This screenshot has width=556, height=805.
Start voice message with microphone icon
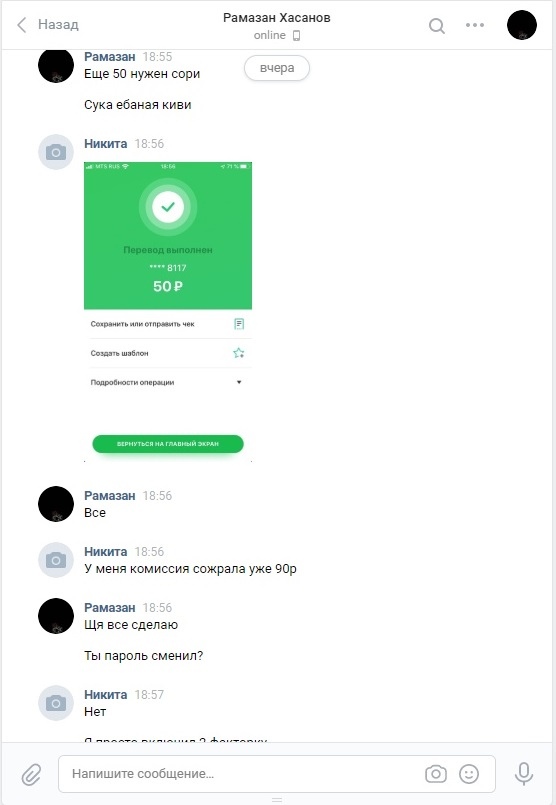[x=524, y=774]
